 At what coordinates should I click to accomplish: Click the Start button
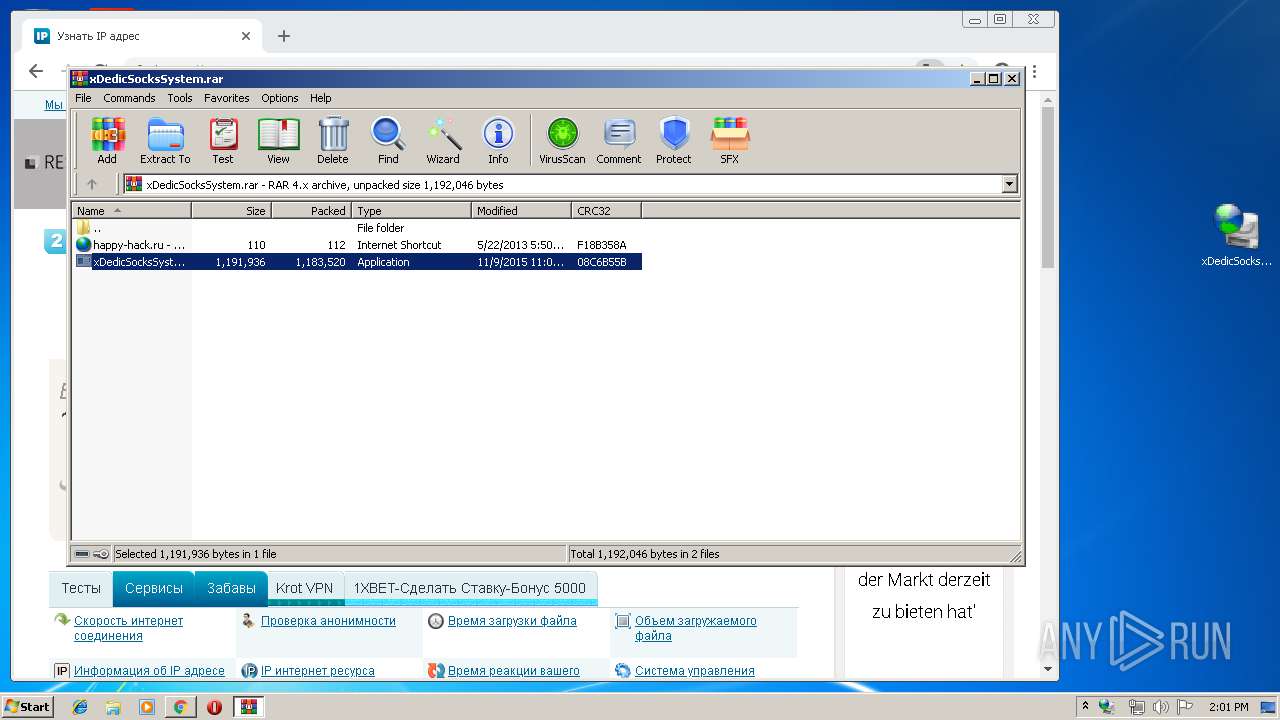(28, 707)
